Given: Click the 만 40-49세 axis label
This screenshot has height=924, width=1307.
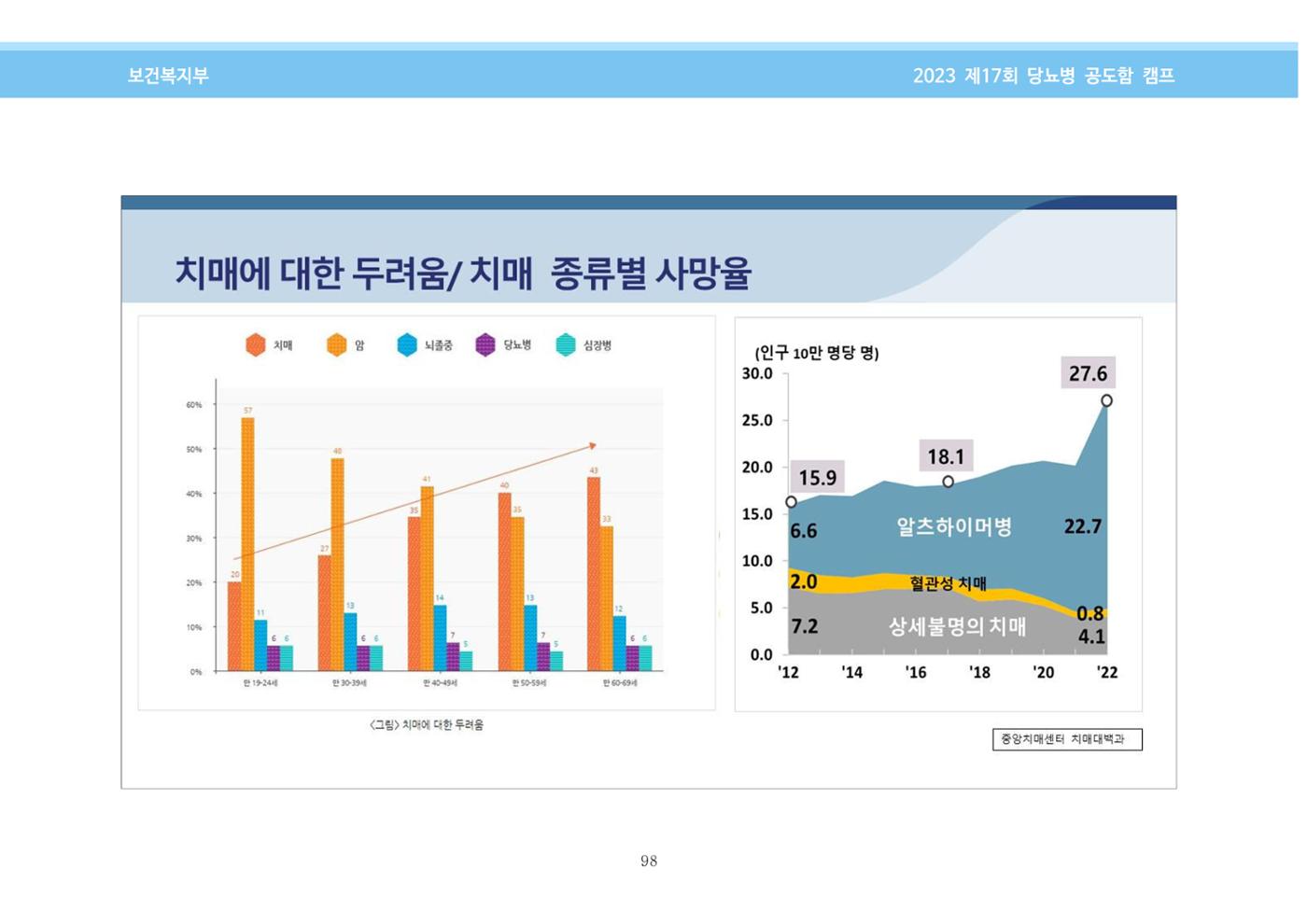Looking at the screenshot, I should 441,683.
